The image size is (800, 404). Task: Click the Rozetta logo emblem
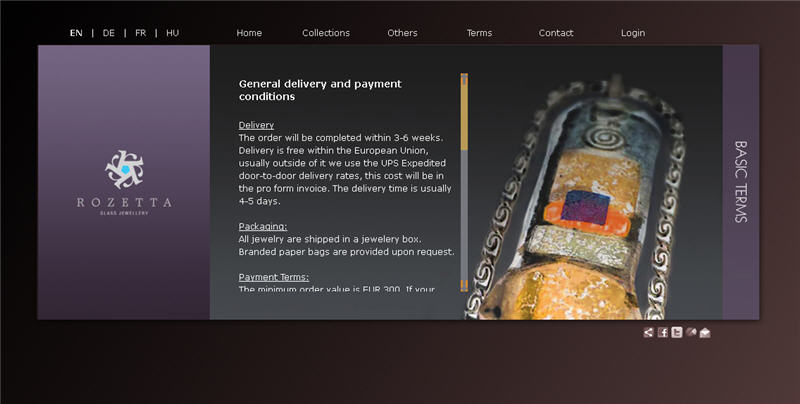coord(124,169)
